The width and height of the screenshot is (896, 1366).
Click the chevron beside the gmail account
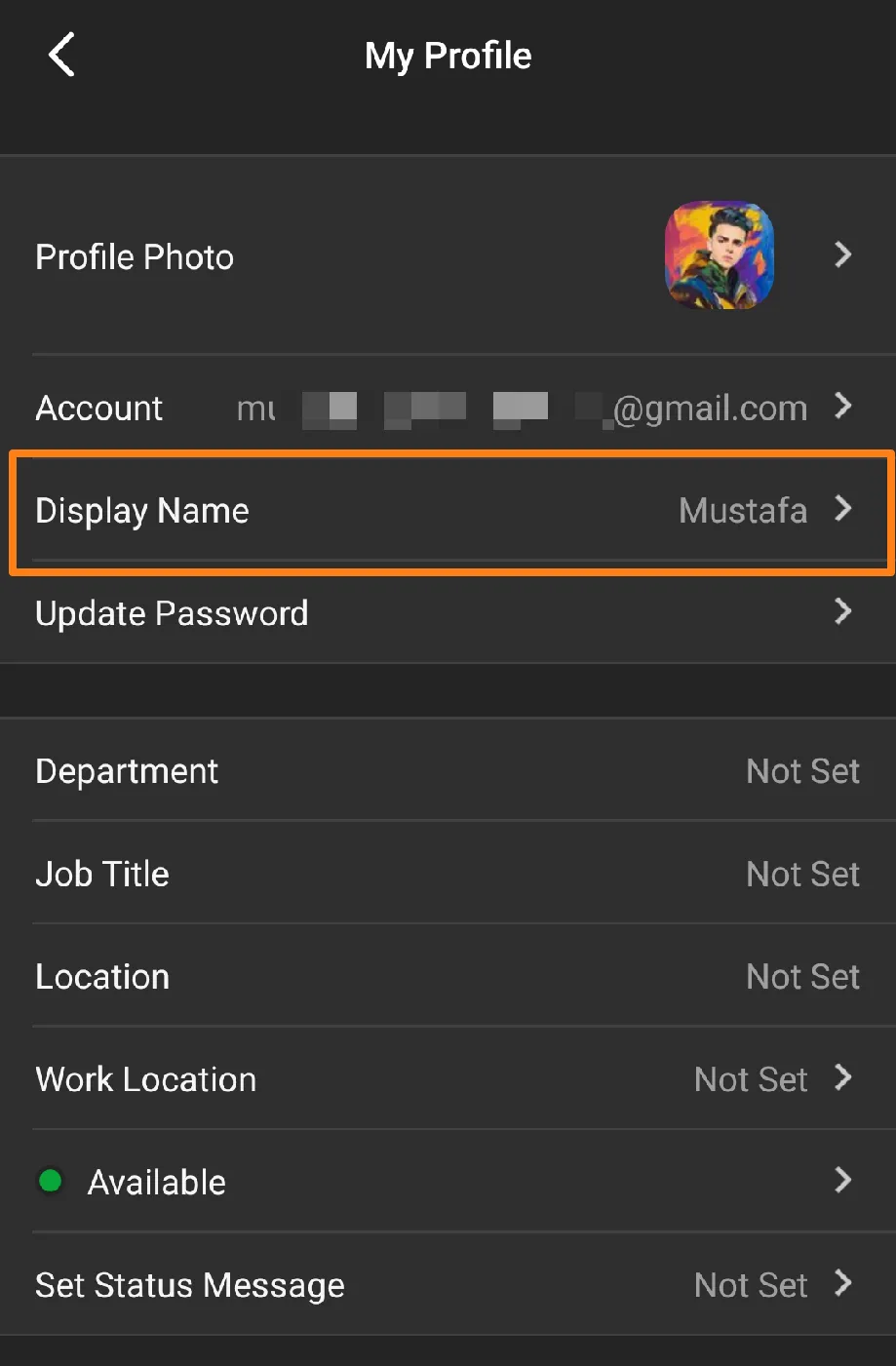tap(843, 407)
